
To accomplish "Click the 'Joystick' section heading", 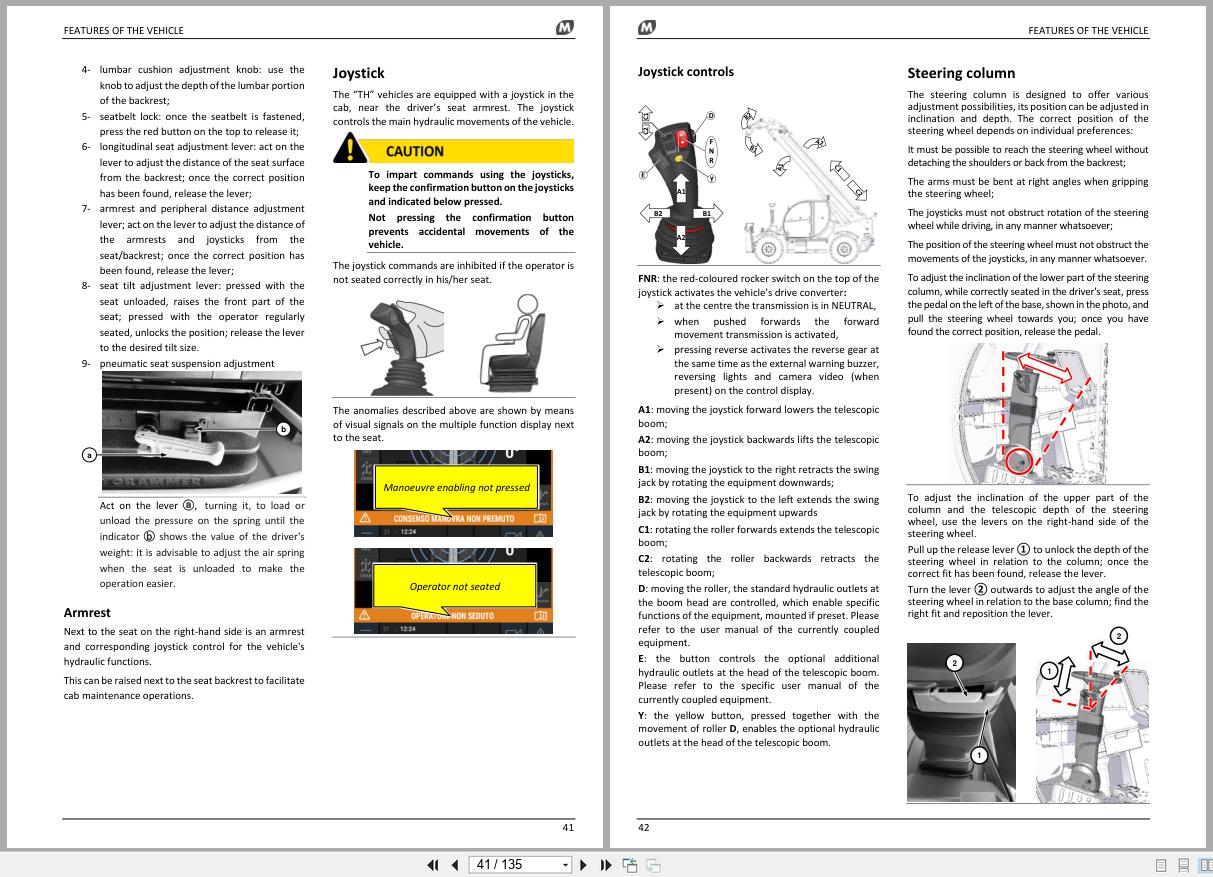I will coord(358,73).
